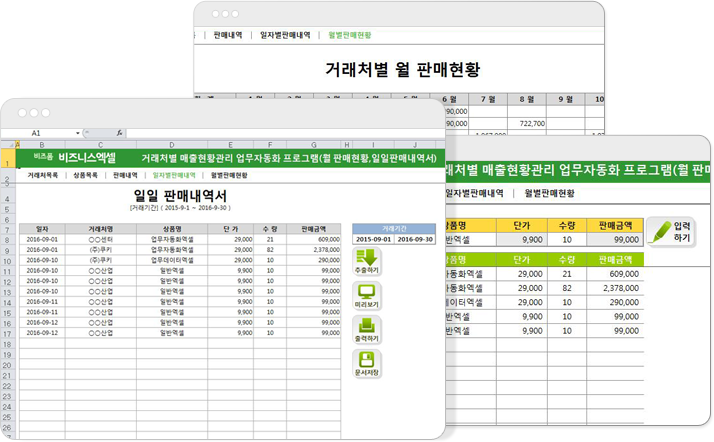Open 월별판매현황 tab in the right window
Image resolution: width=714 pixels, height=442 pixels.
tap(550, 193)
